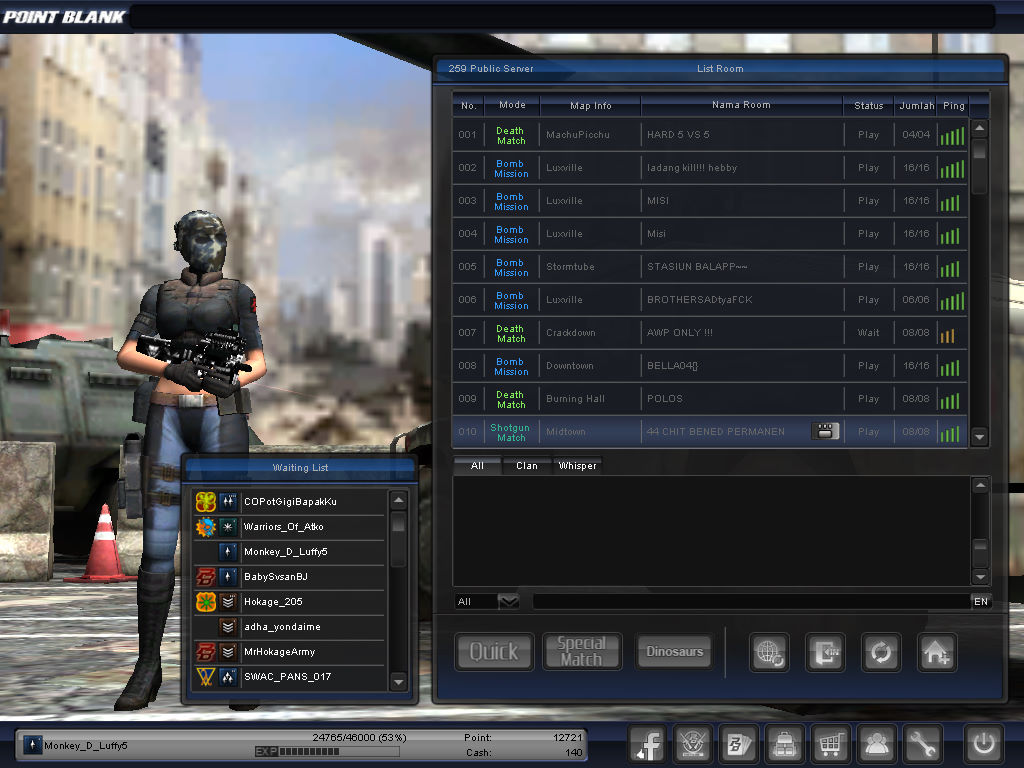Switch to the All chat tab
This screenshot has width=1024, height=768.
[x=477, y=466]
